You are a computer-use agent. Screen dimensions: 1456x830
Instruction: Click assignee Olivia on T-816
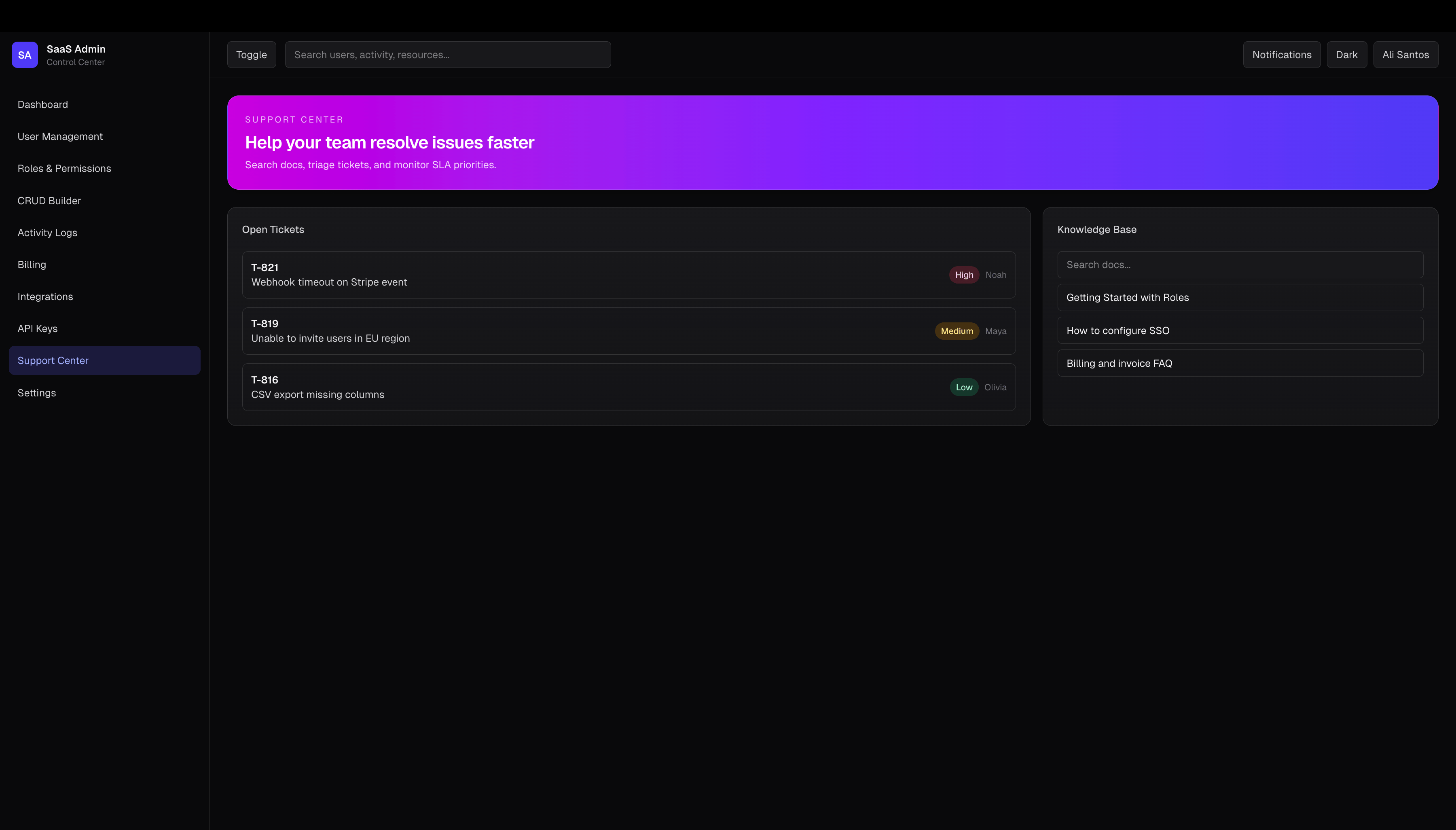point(995,387)
